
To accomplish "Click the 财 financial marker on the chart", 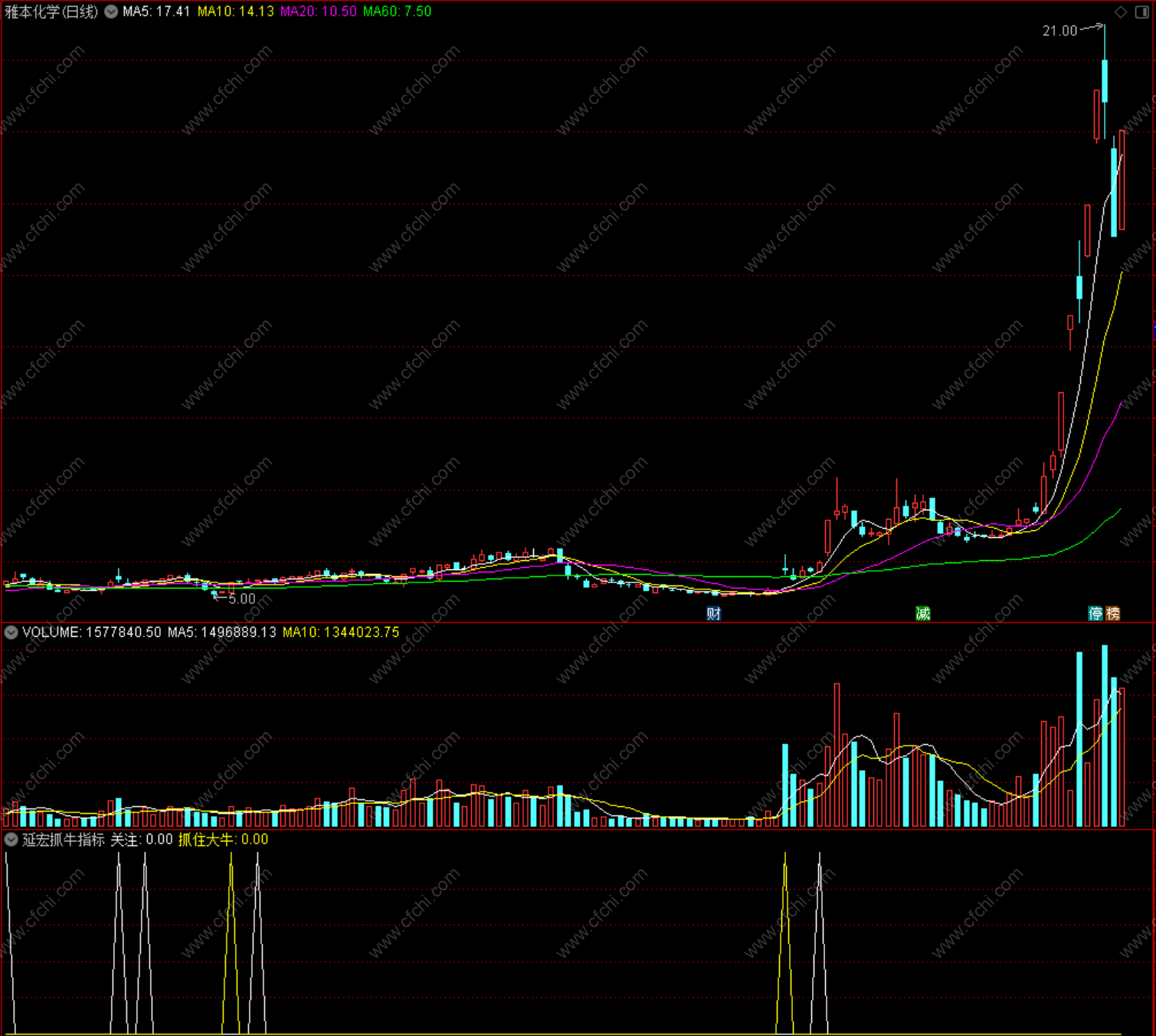I will pos(713,613).
